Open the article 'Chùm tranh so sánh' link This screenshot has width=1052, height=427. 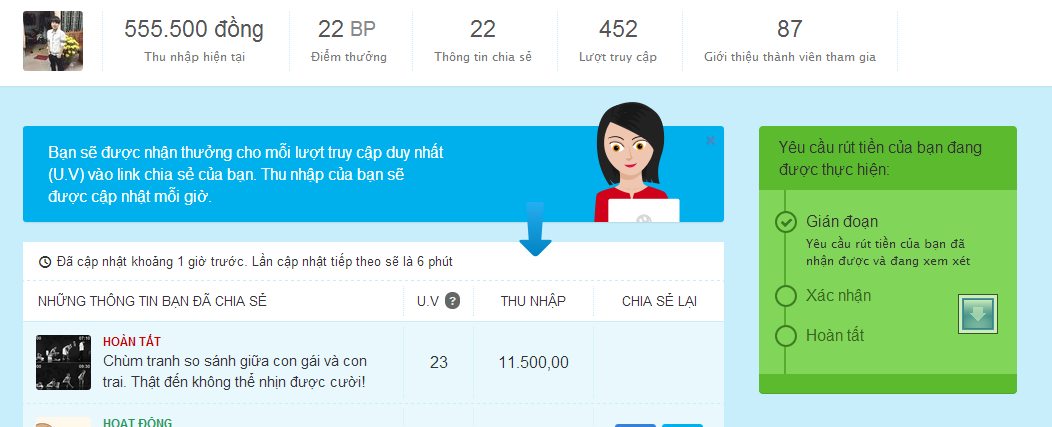[235, 370]
